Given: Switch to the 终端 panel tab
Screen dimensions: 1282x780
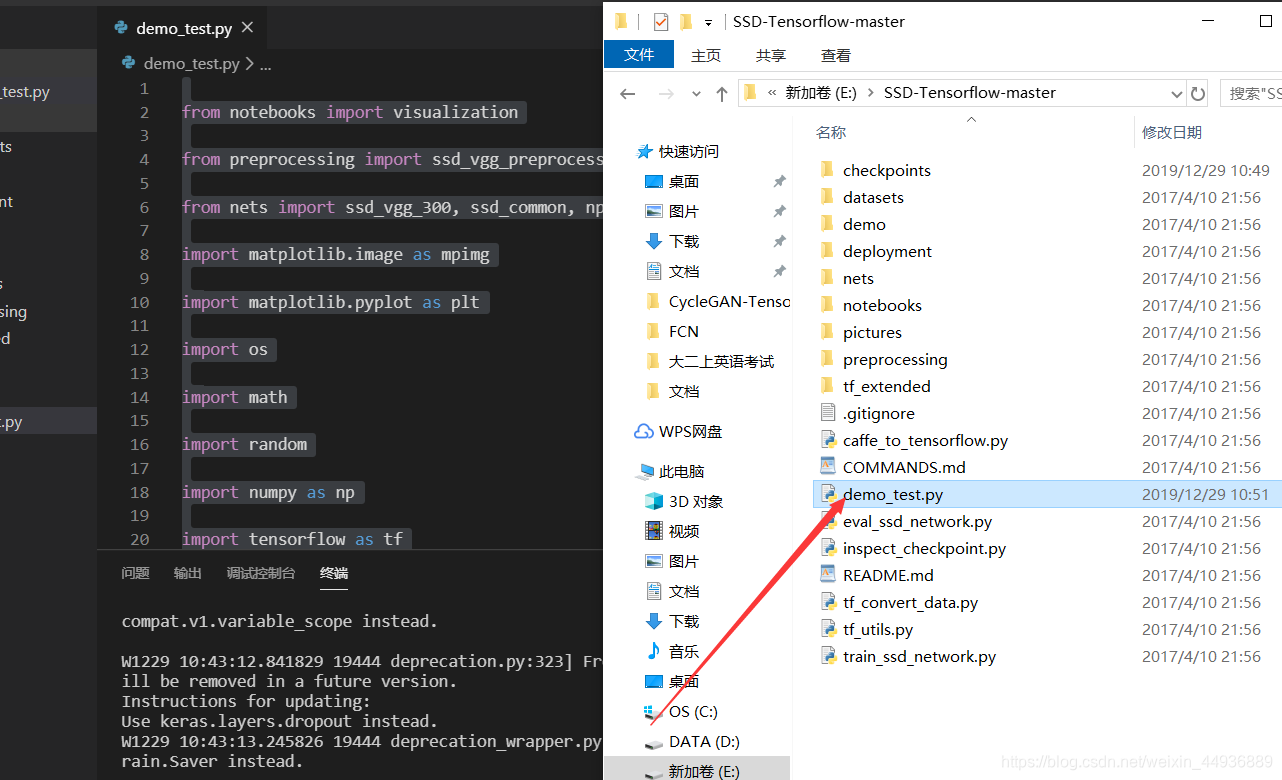Looking at the screenshot, I should click(x=334, y=573).
